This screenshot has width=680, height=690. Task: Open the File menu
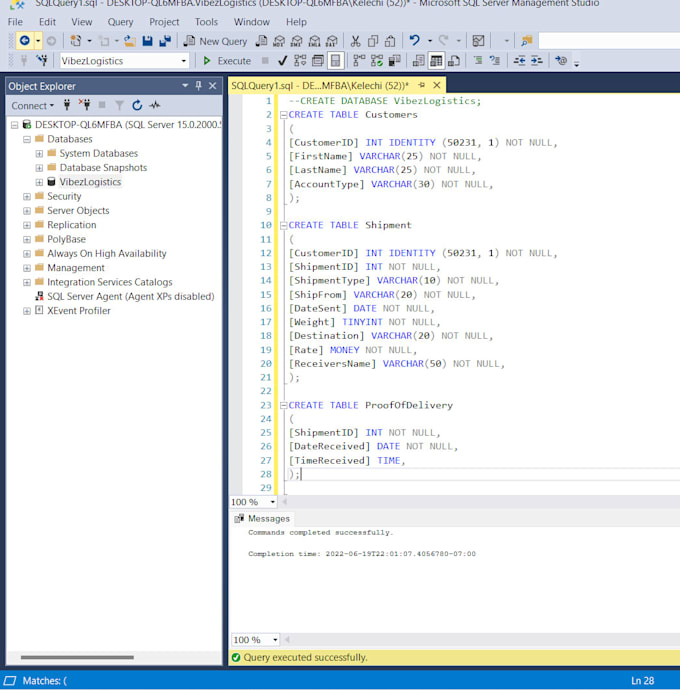(x=15, y=22)
